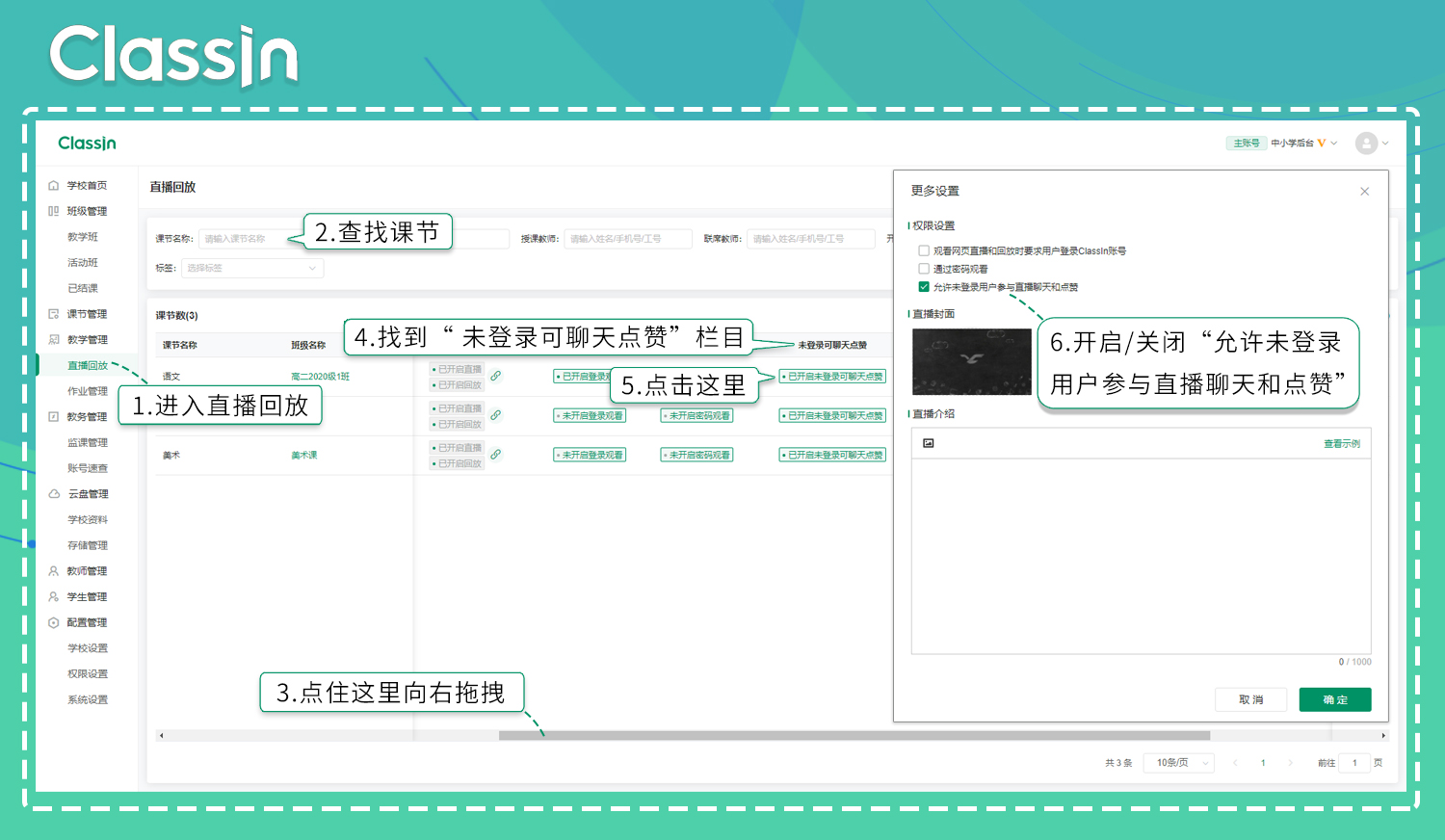Click the hexagon icon beside 配置管理
This screenshot has width=1445, height=840.
(54, 622)
